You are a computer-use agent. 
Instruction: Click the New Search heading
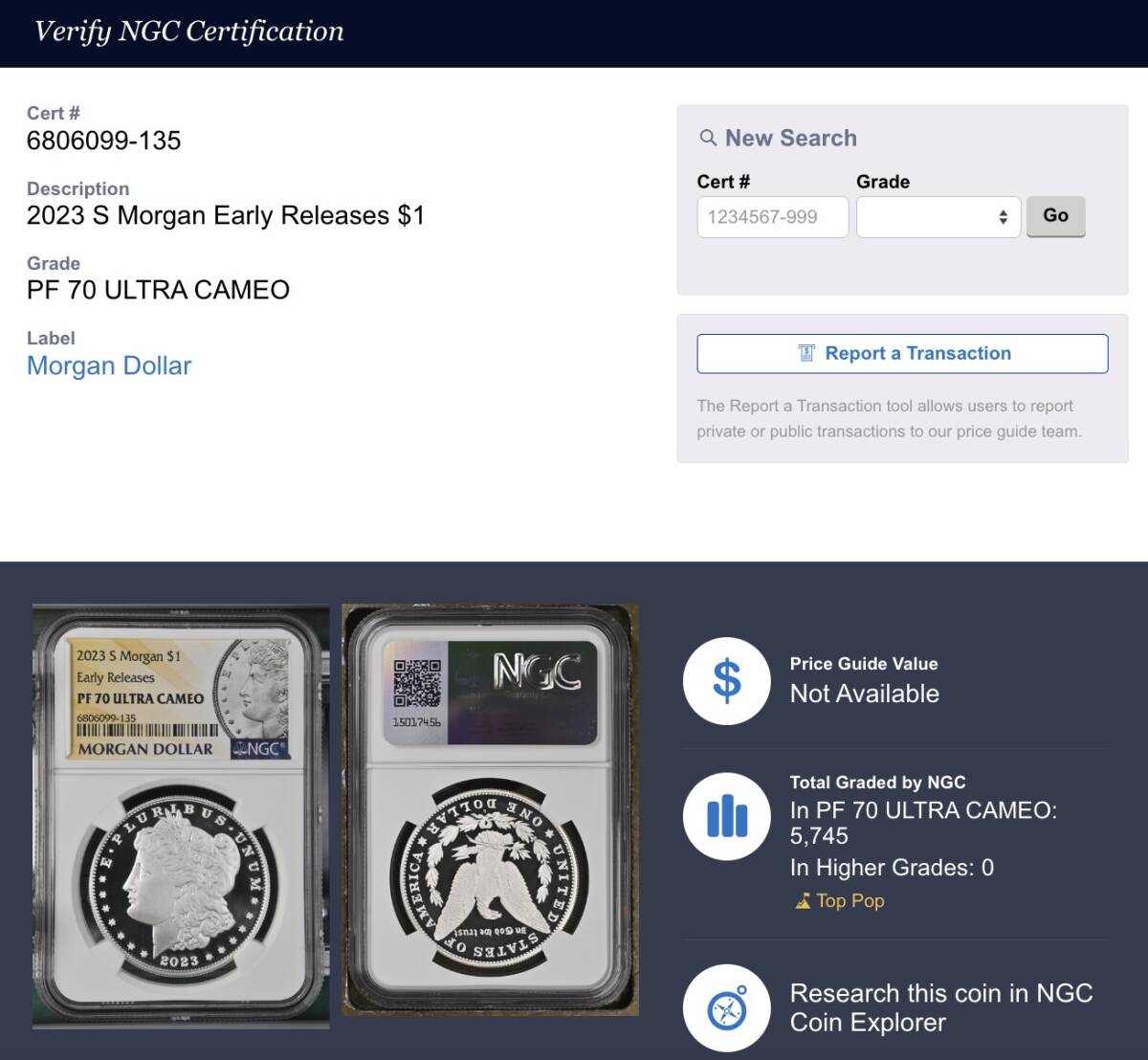[x=790, y=138]
